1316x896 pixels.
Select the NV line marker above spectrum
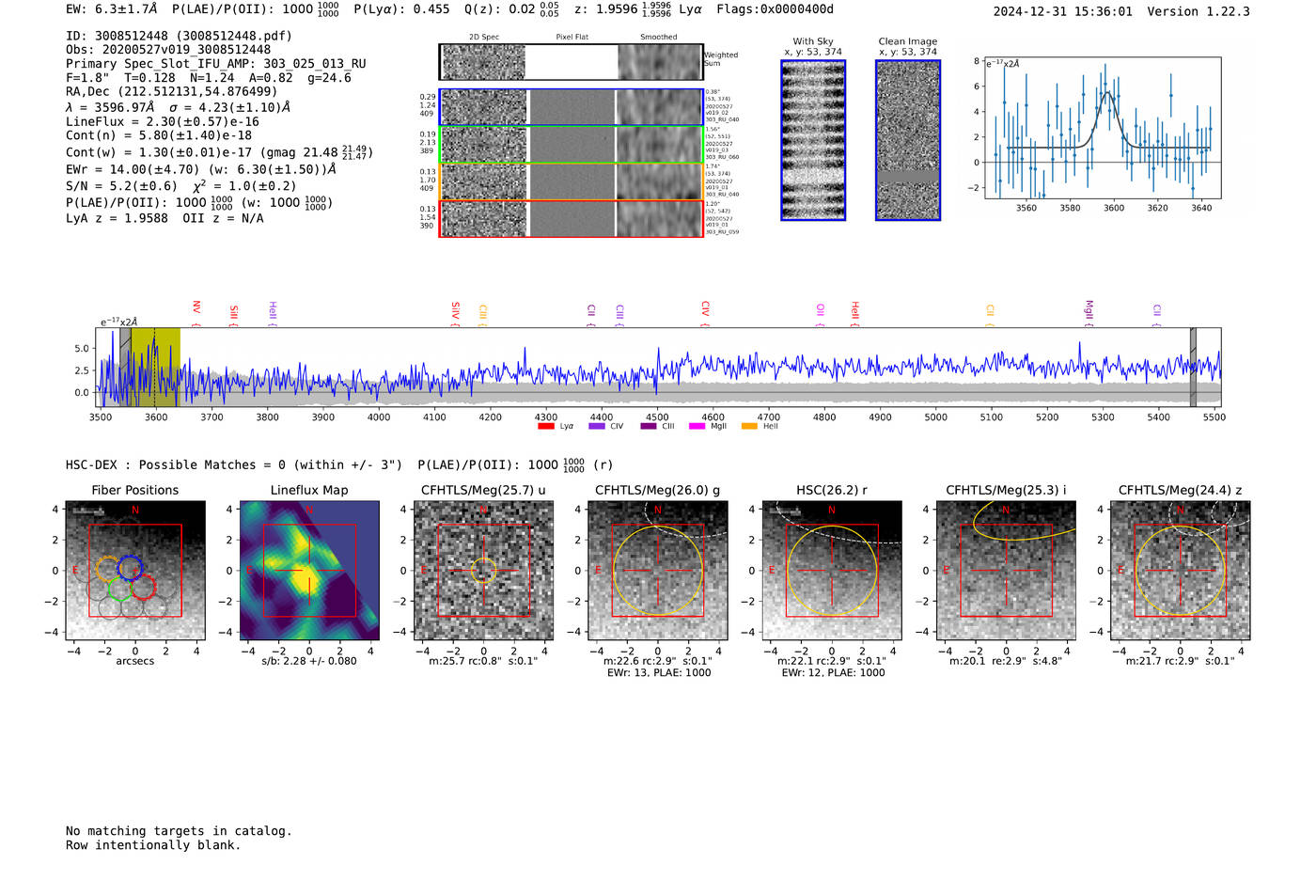pyautogui.click(x=196, y=313)
